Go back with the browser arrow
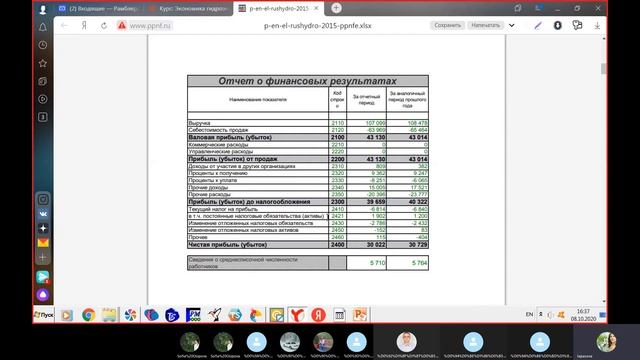This screenshot has width=640, height=360. pos(64,25)
